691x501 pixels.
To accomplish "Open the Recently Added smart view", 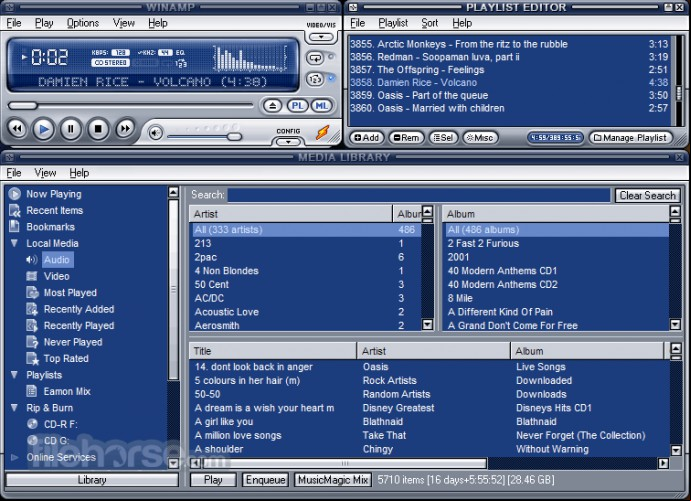I will click(x=79, y=309).
